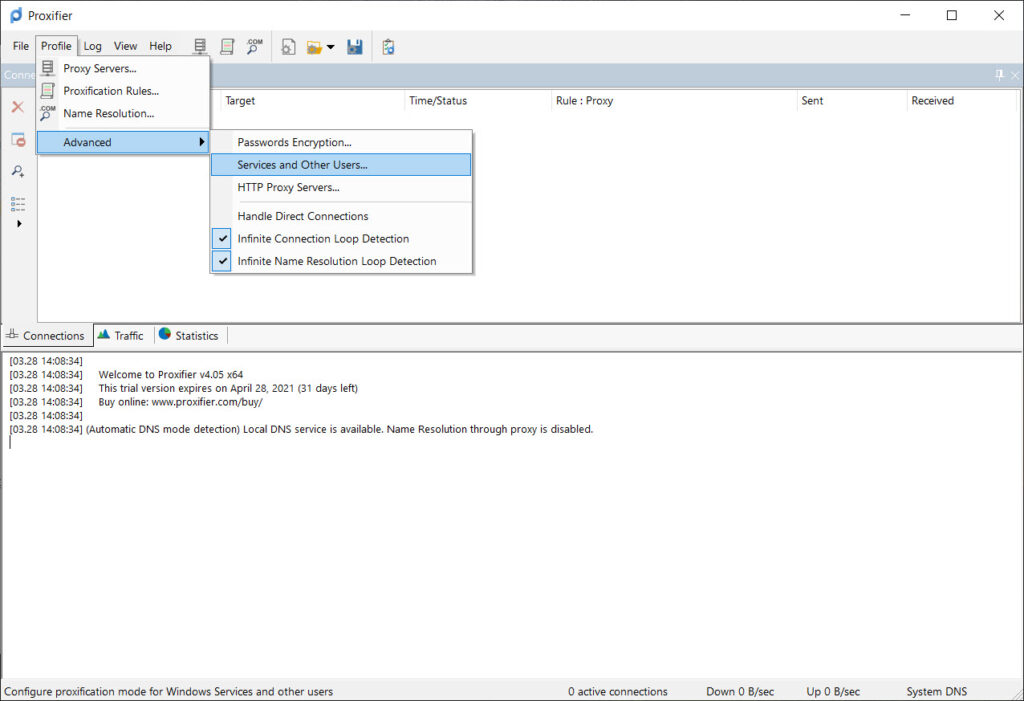Expand the sidebar overflow arrow
The width and height of the screenshot is (1024, 701).
point(19,223)
